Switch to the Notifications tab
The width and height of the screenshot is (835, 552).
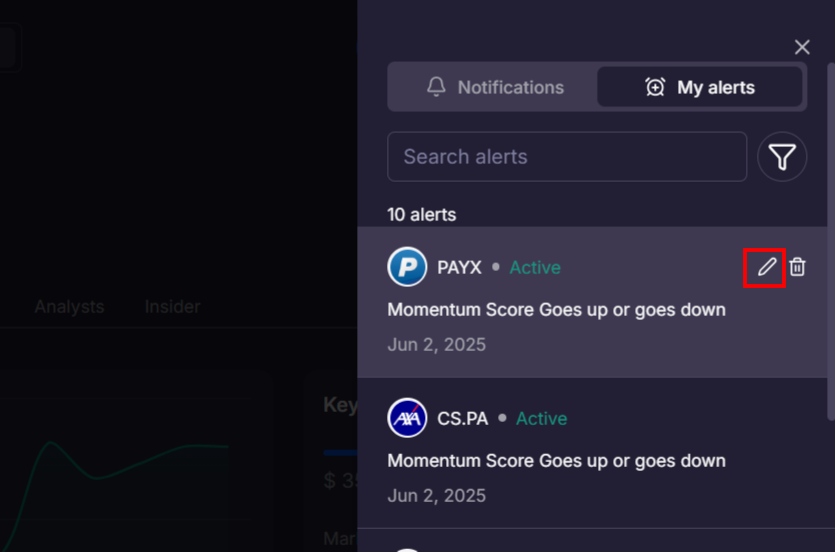click(493, 87)
